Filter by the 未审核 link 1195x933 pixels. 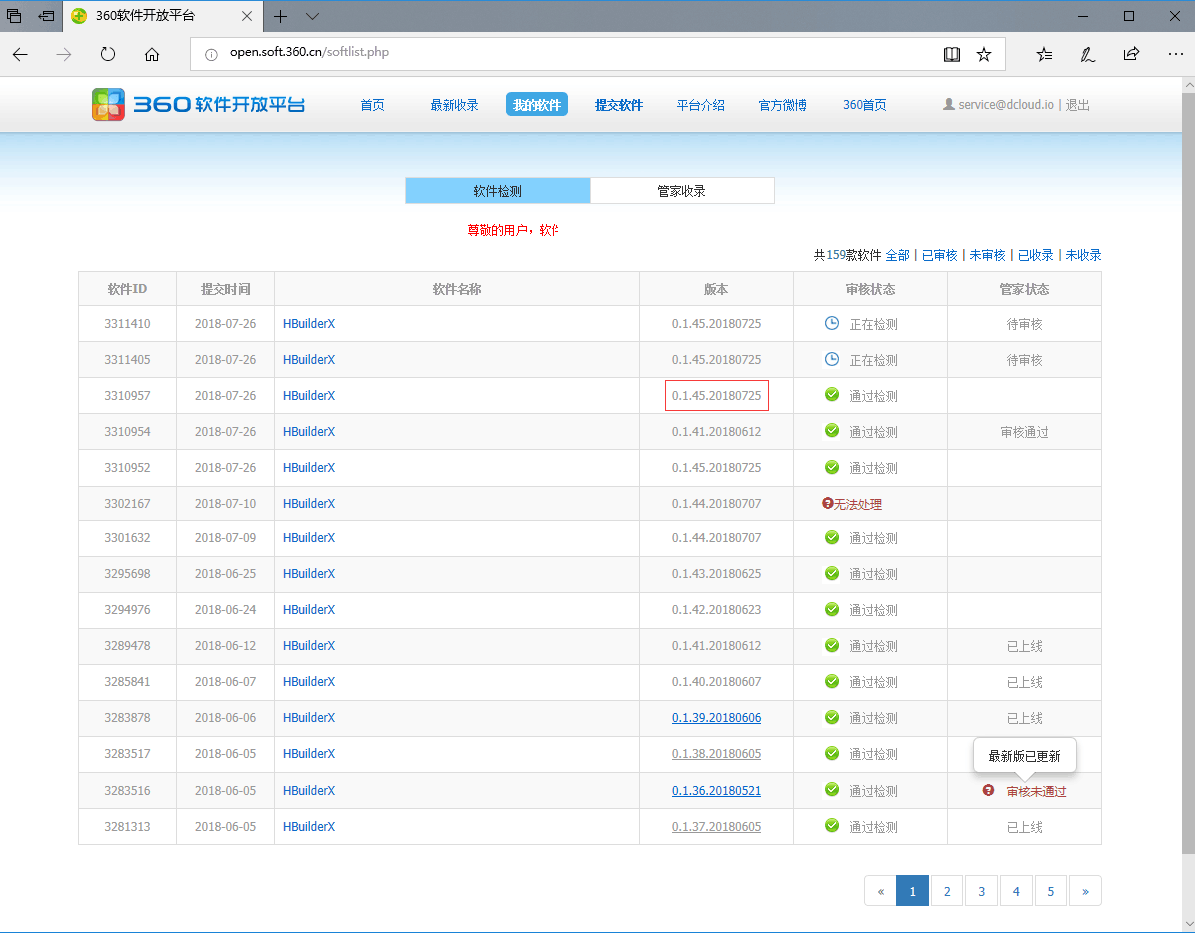(987, 255)
